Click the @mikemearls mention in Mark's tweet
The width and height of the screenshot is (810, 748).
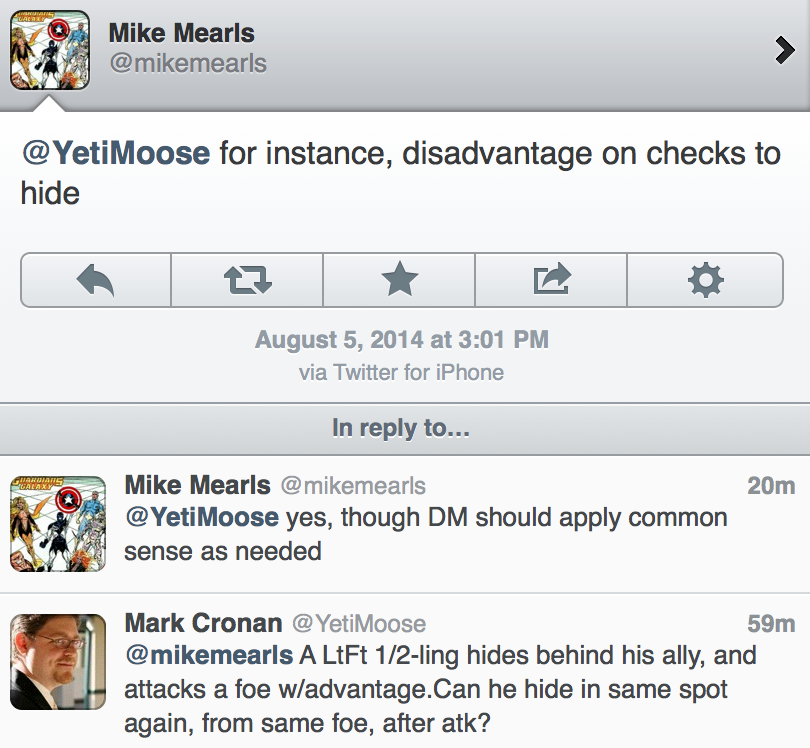[209, 656]
